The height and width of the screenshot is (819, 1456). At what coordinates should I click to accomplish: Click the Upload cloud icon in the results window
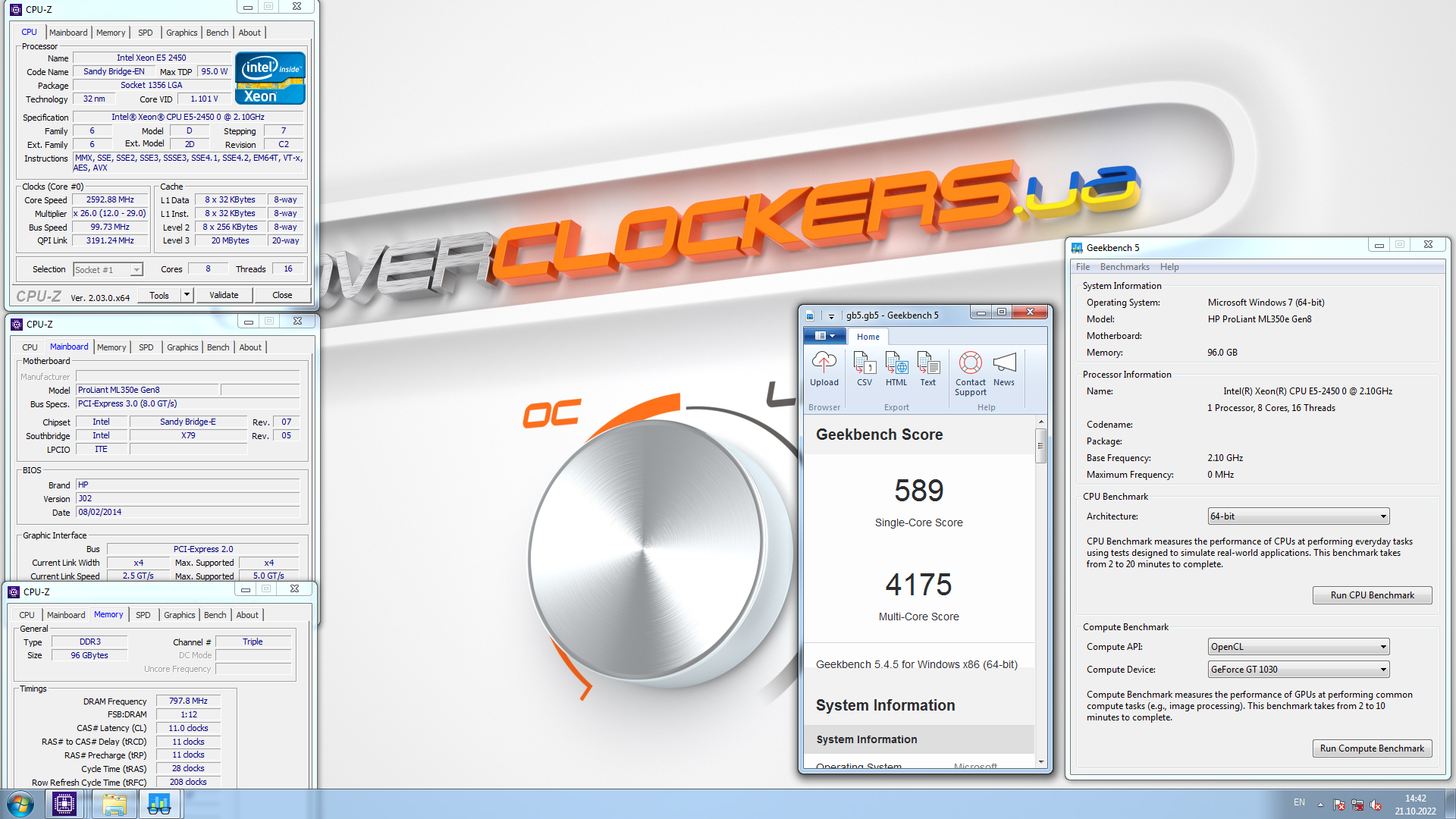tap(824, 362)
